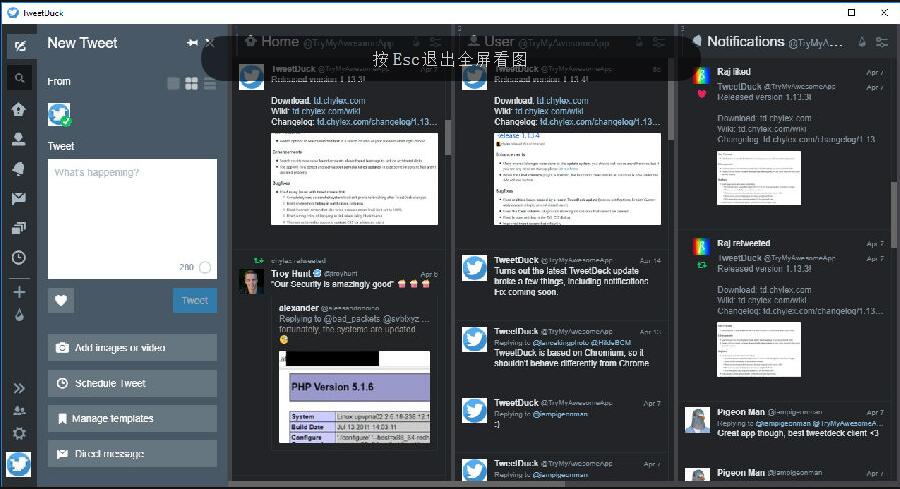
Task: Click the Direct message button
Action: (x=132, y=454)
